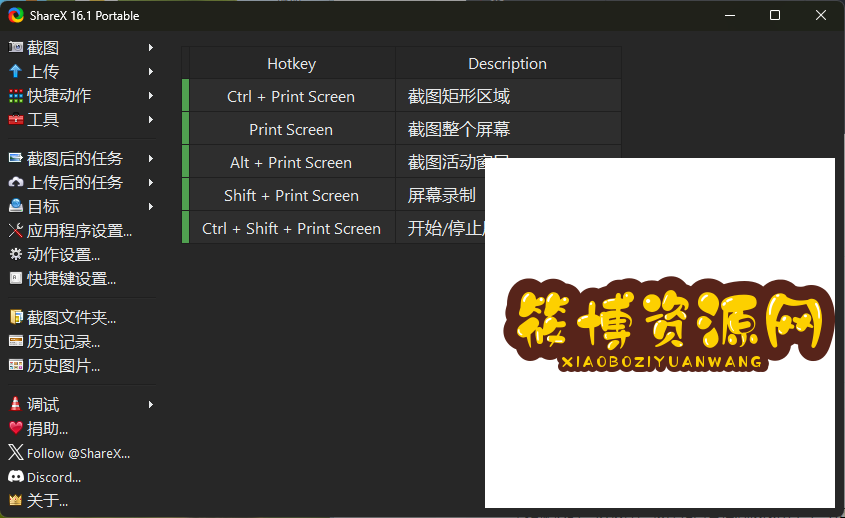Click the 历史记录 history icon
This screenshot has width=845, height=518.
16,341
